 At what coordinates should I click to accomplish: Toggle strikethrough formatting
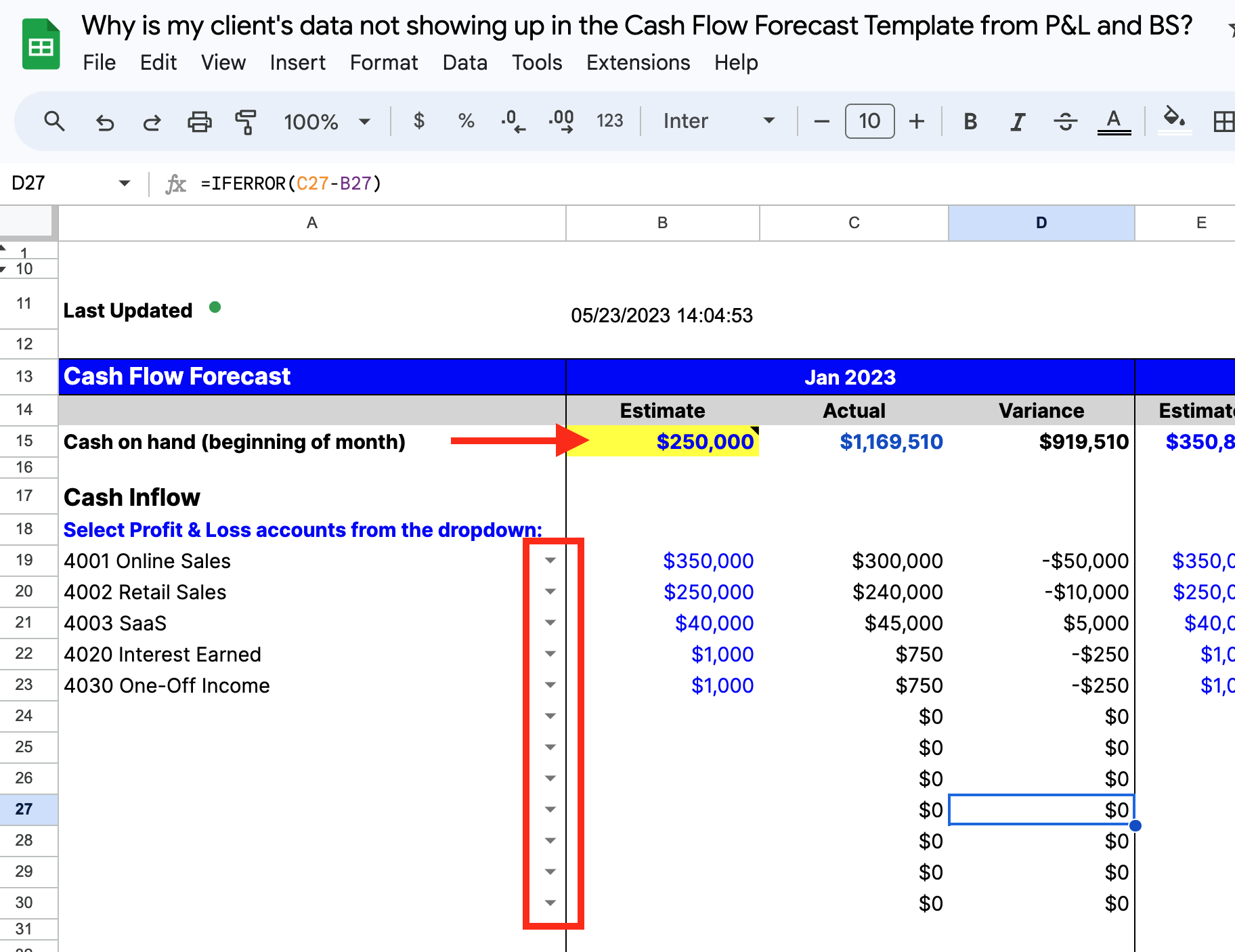point(1065,122)
